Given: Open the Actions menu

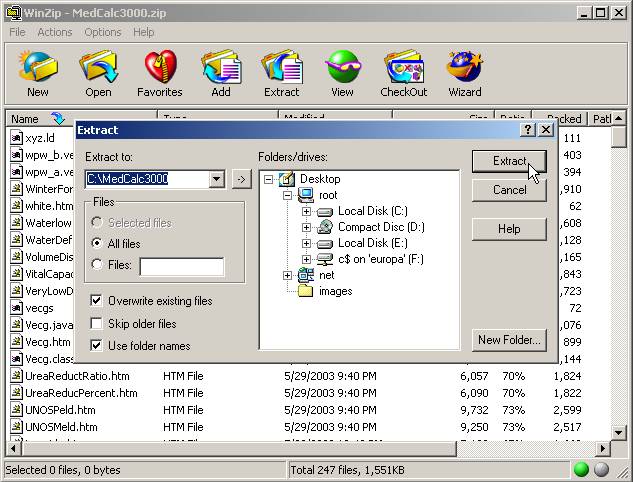Looking at the screenshot, I should point(55,32).
